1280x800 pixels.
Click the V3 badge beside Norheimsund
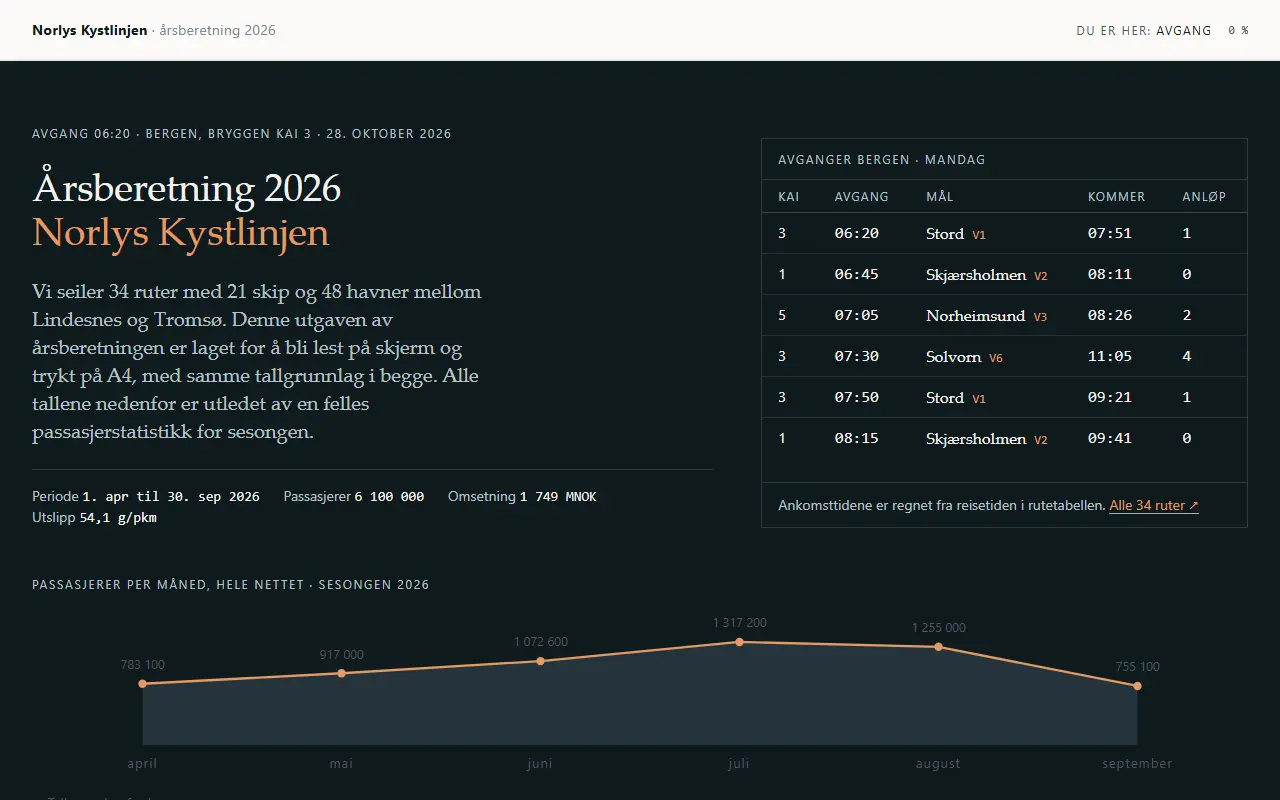click(1040, 316)
